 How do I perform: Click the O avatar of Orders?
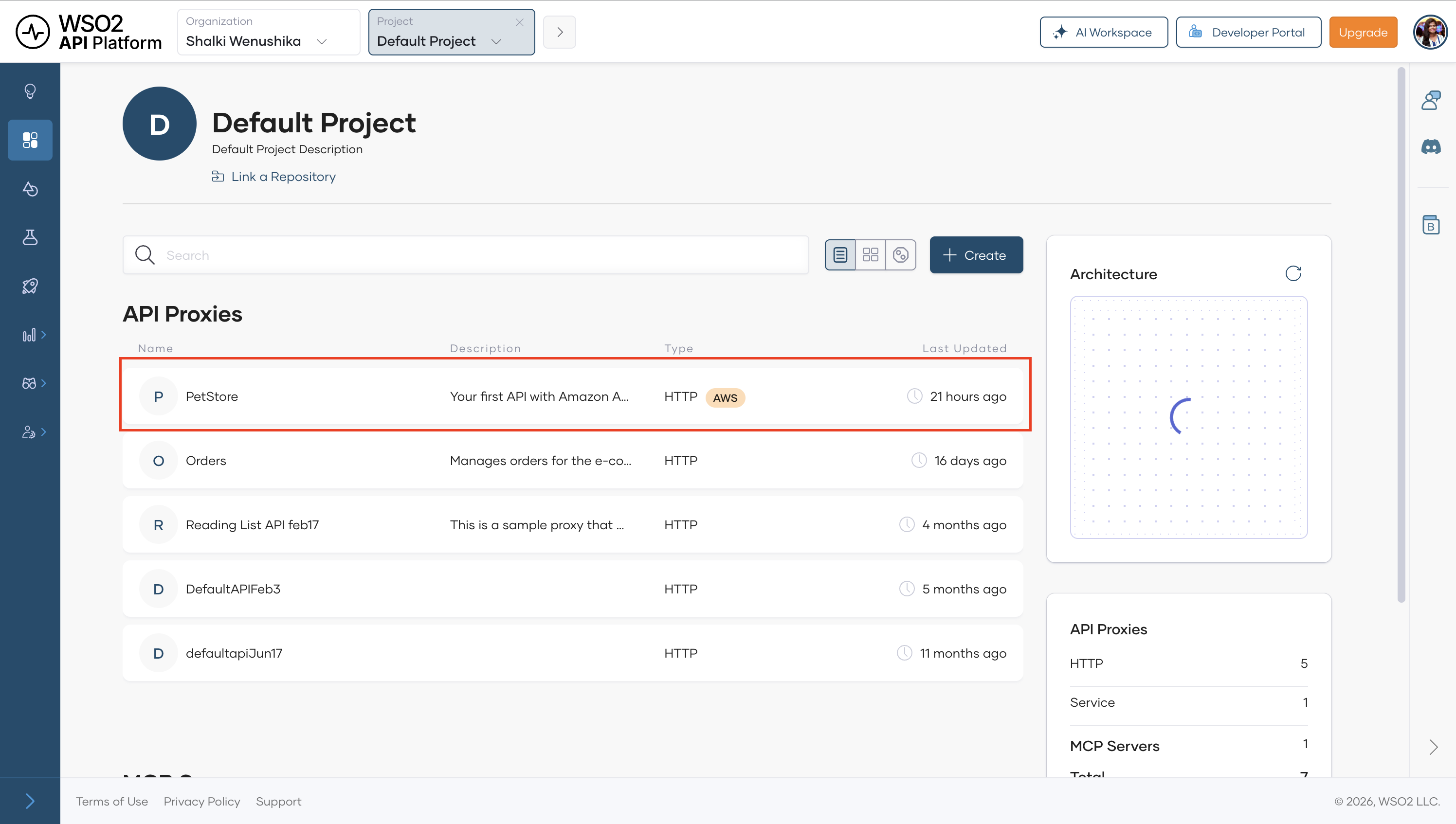[x=159, y=461]
